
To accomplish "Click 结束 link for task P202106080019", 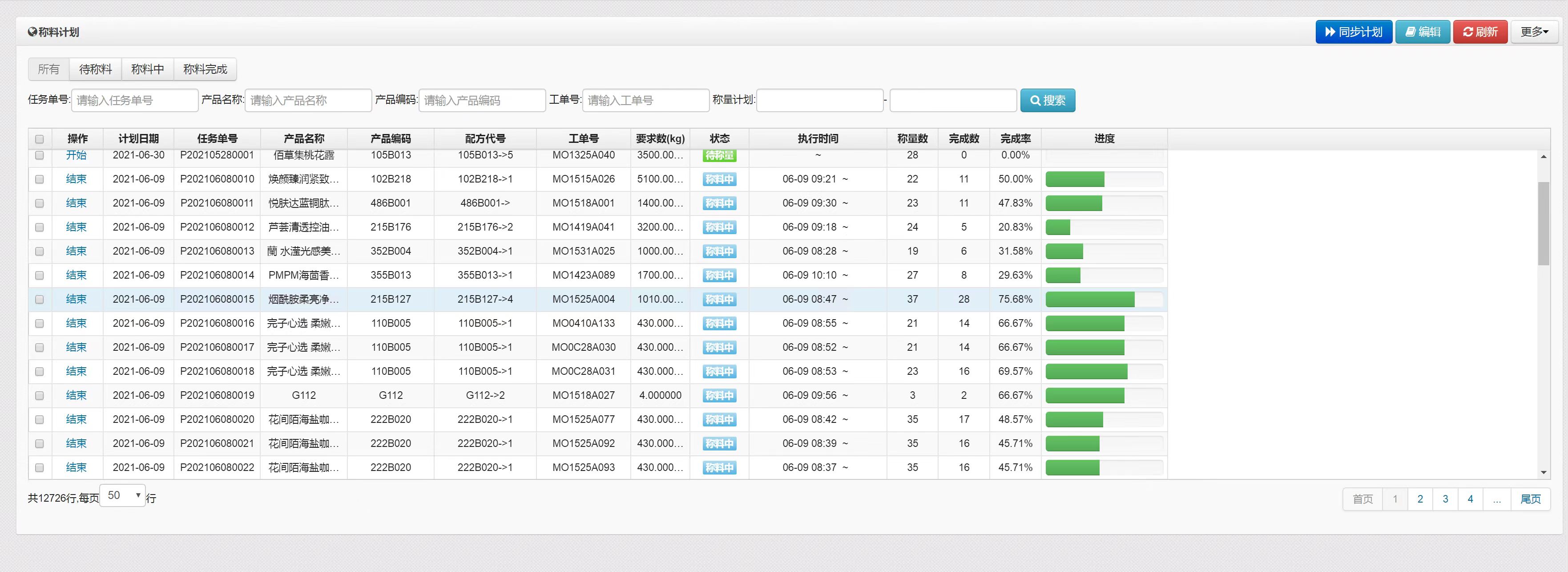I will pyautogui.click(x=76, y=395).
